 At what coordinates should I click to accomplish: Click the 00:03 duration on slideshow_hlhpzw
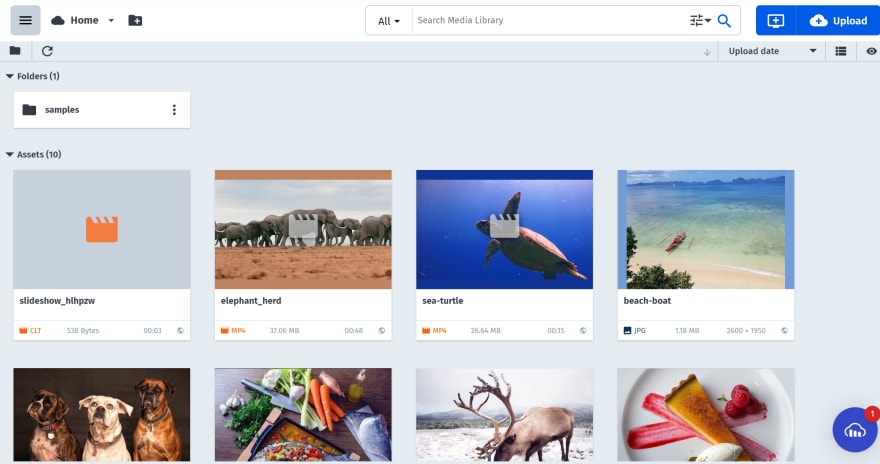(x=152, y=330)
